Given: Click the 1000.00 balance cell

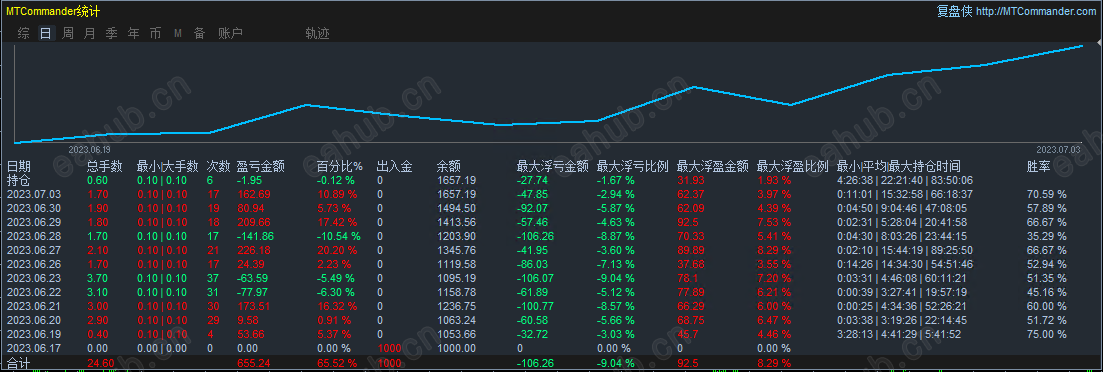Looking at the screenshot, I should 456,349.
